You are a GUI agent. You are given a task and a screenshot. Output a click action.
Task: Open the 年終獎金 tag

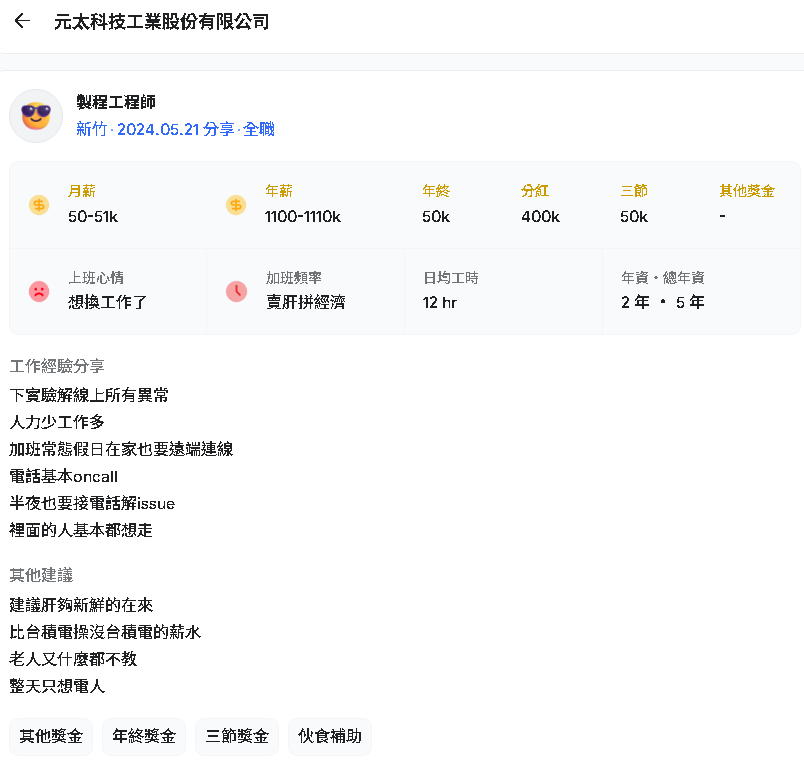(x=144, y=737)
